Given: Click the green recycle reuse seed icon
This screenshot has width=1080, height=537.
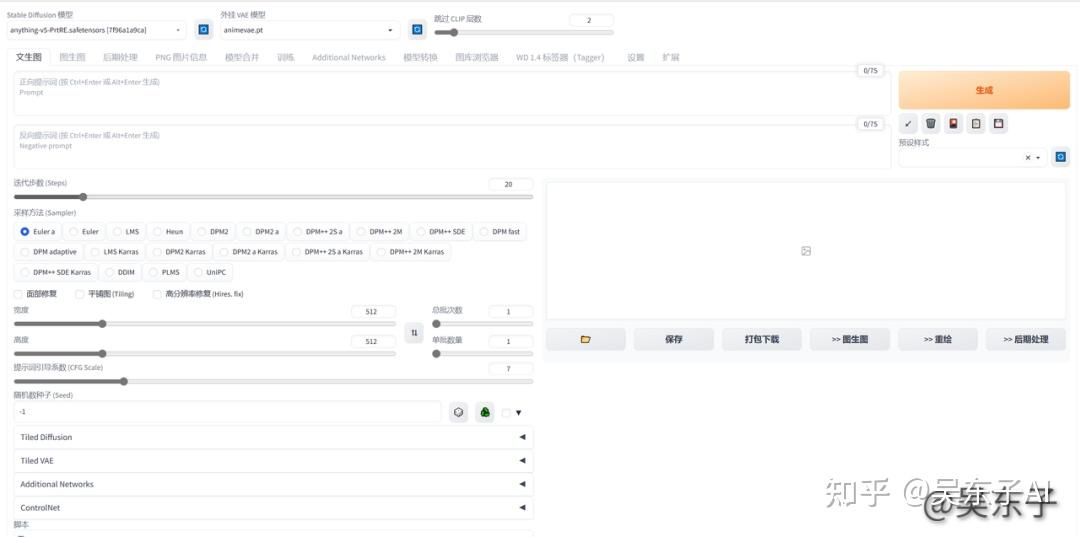Looking at the screenshot, I should [x=485, y=412].
